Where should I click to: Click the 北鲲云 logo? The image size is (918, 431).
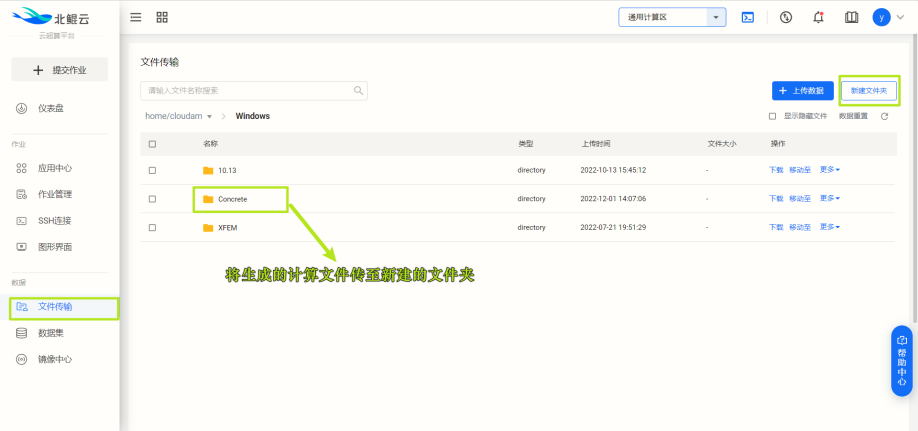[x=51, y=17]
